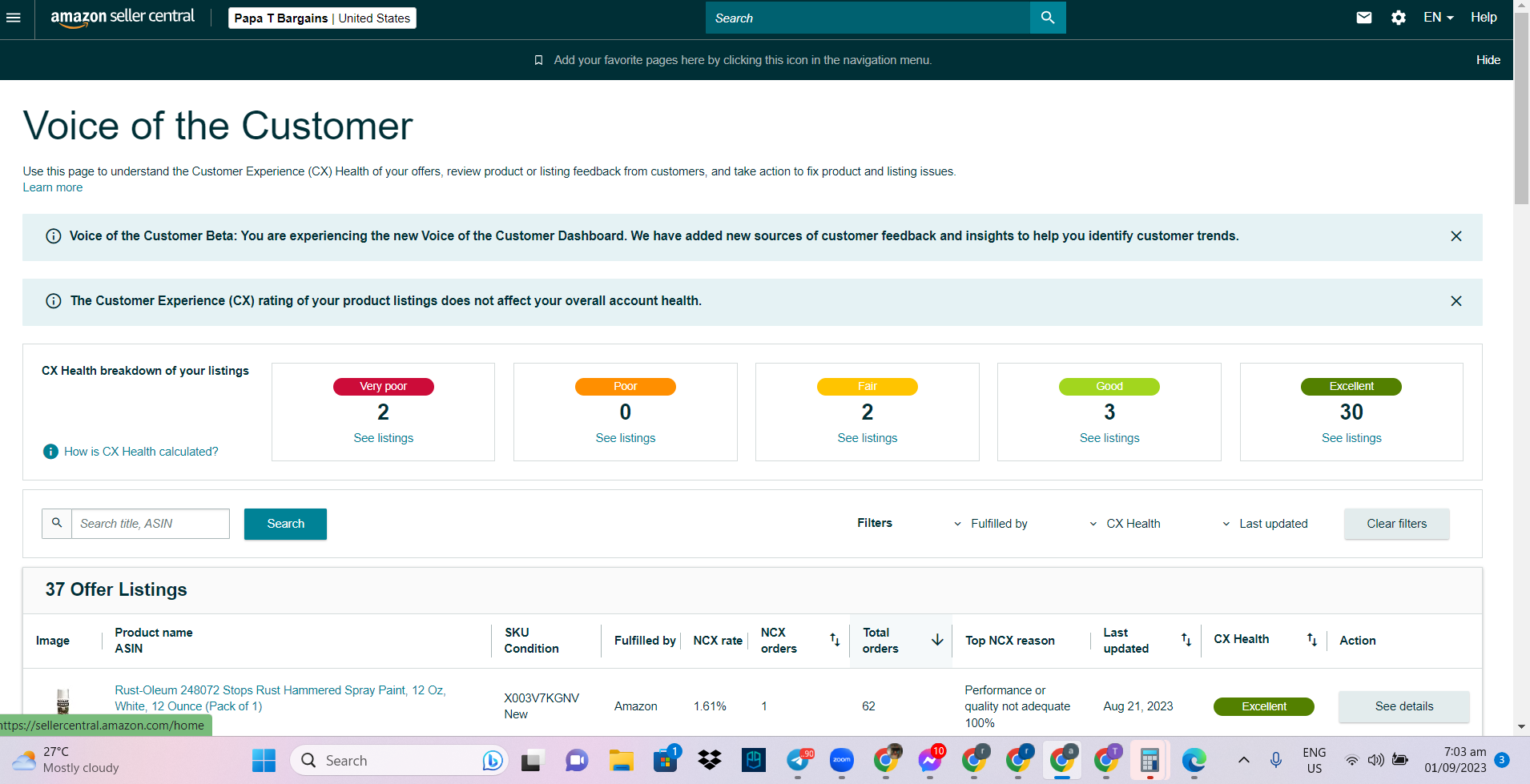Open See details for Rust-Oleum listing
1530x784 pixels.
[1404, 706]
